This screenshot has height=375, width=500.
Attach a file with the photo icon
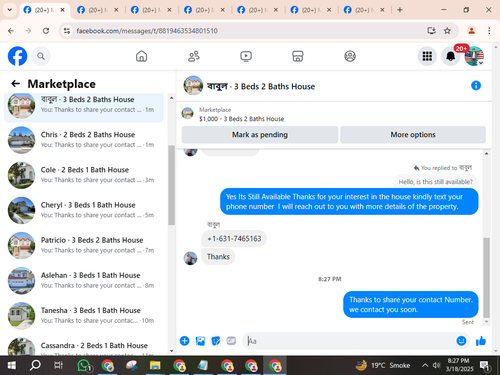(x=200, y=341)
